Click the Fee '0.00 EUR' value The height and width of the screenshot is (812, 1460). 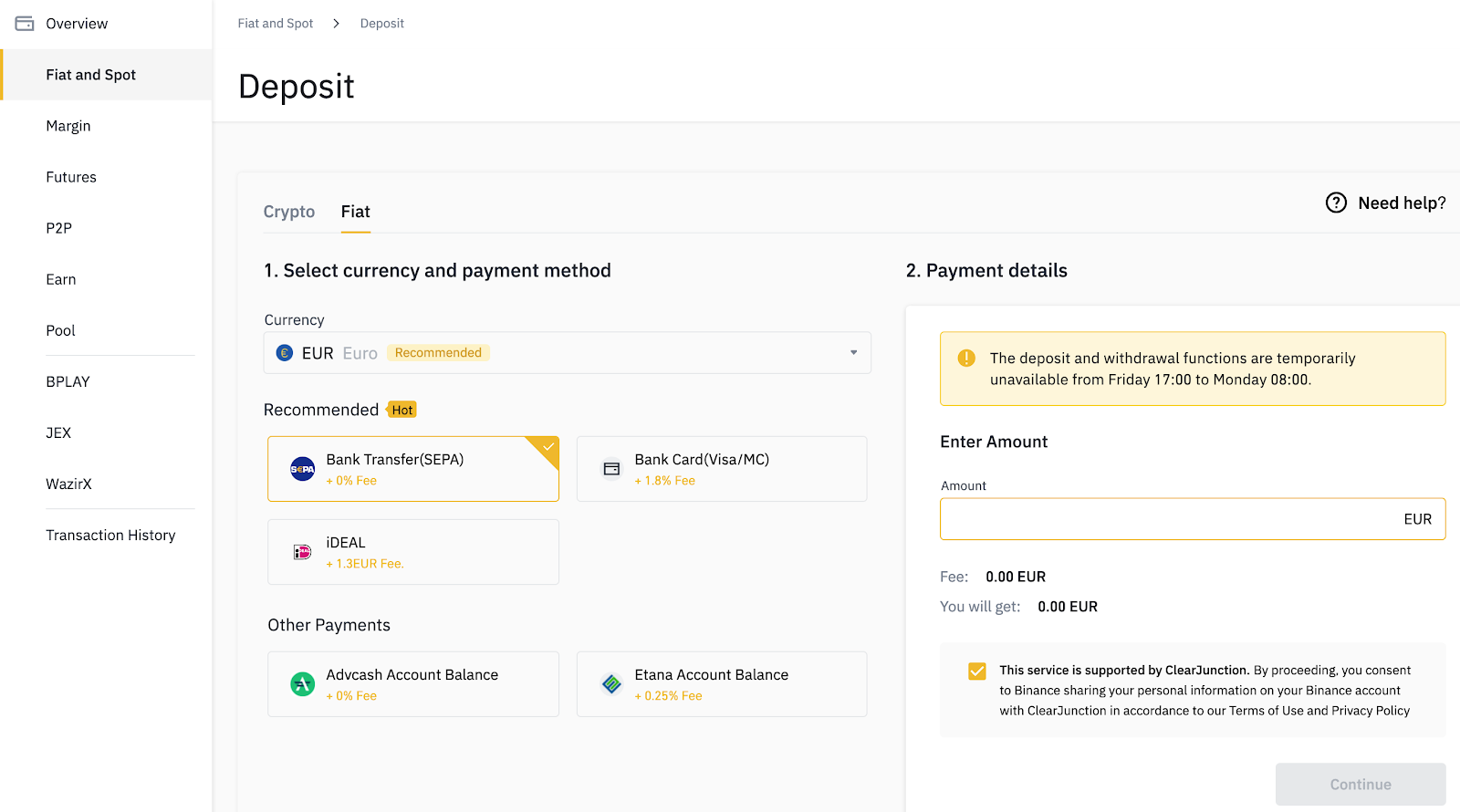point(1016,577)
